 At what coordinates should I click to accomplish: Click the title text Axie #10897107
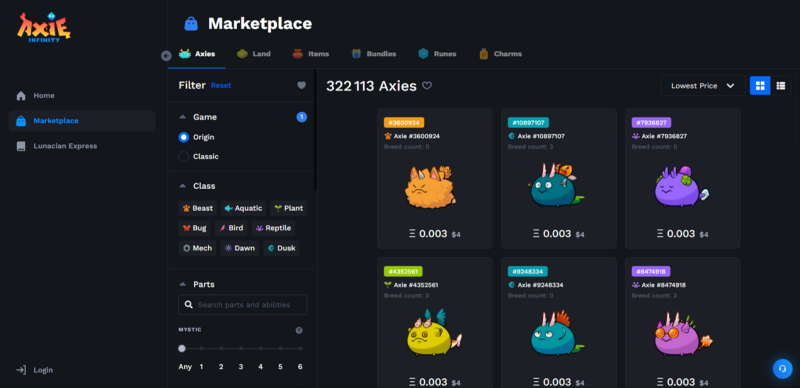pos(541,136)
